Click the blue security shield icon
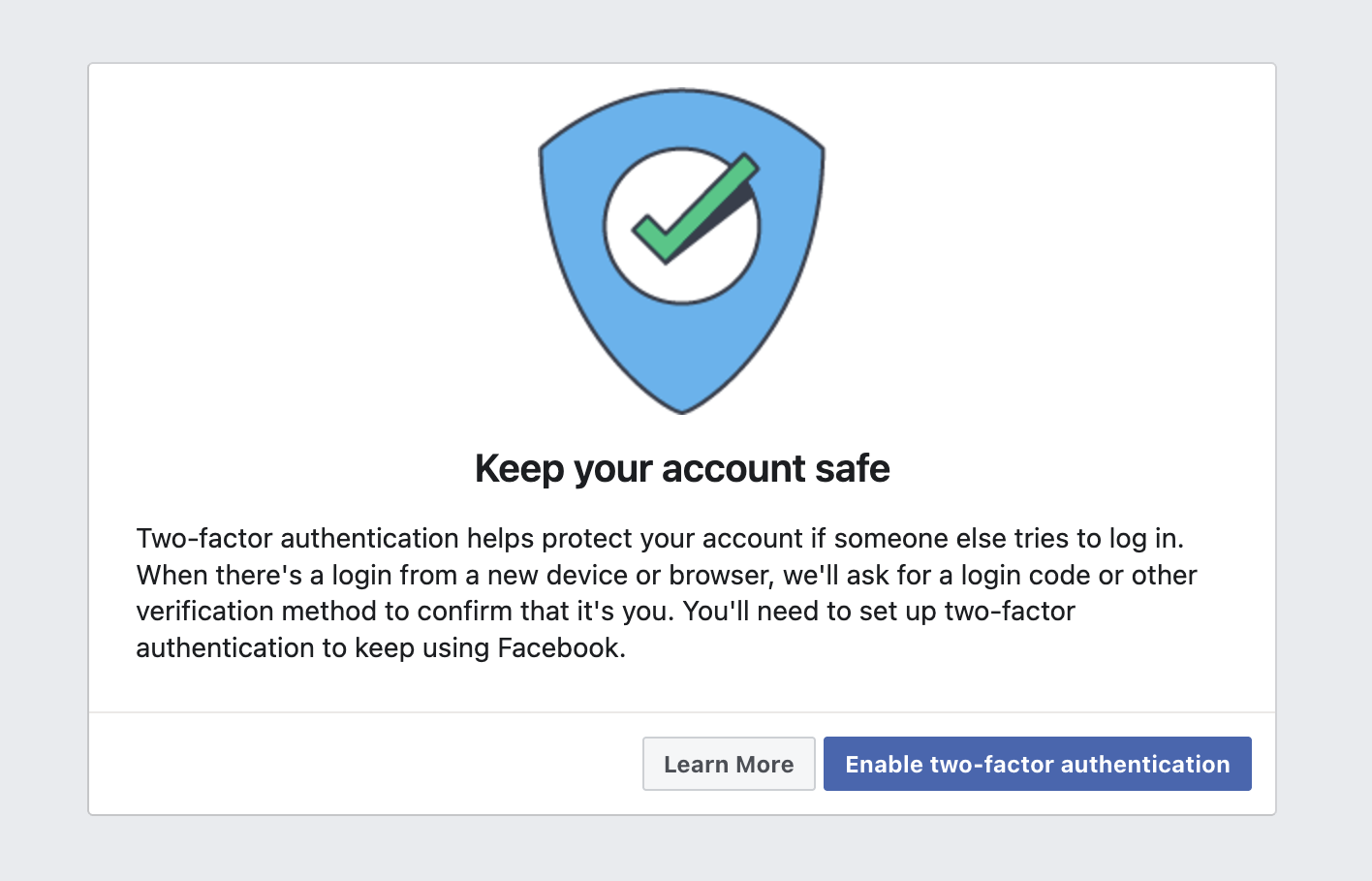Viewport: 1372px width, 881px height. click(682, 251)
